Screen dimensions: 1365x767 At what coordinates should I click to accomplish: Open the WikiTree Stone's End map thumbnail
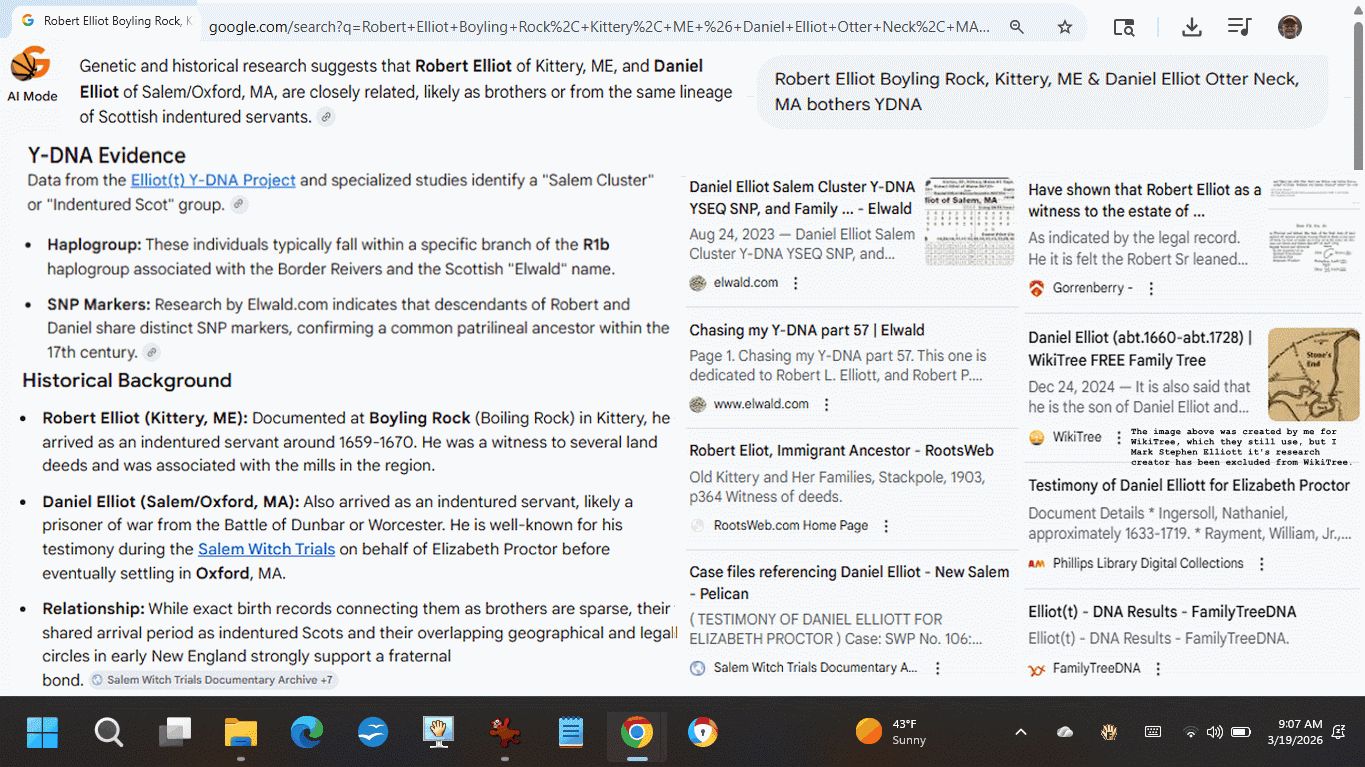[x=1313, y=374]
